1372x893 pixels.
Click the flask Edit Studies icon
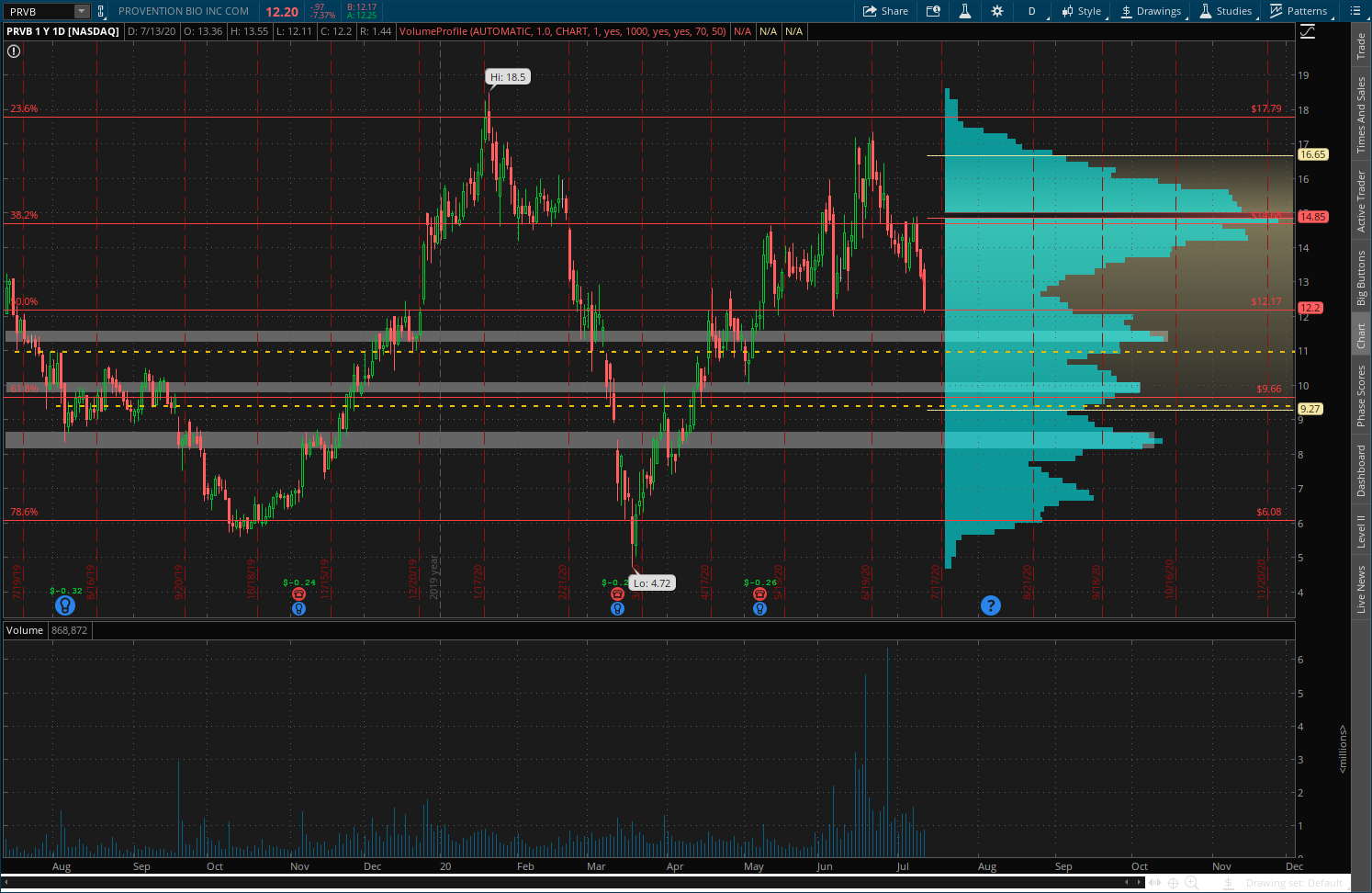pyautogui.click(x=965, y=11)
